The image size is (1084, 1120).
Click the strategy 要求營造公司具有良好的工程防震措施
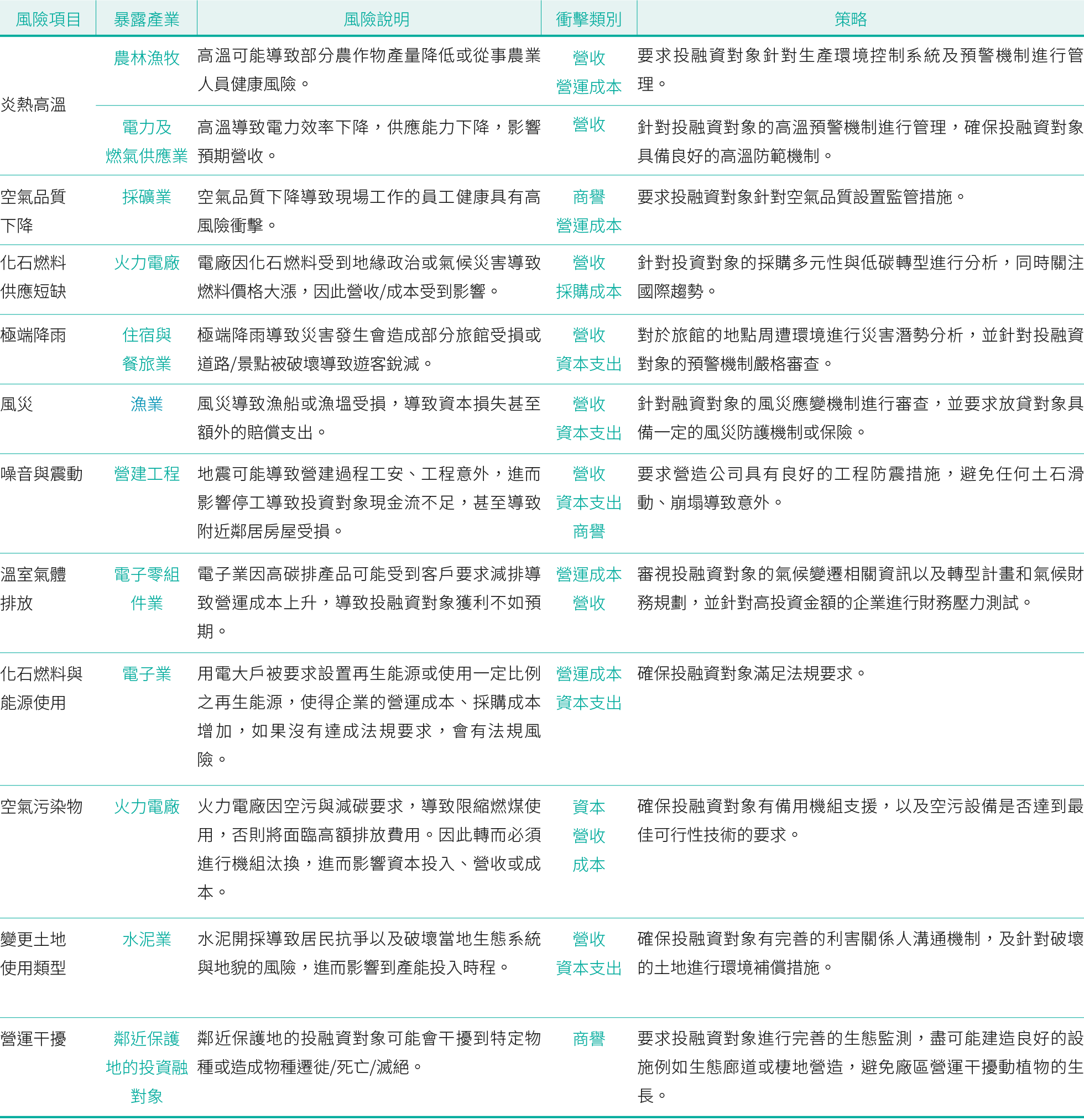[x=861, y=488]
